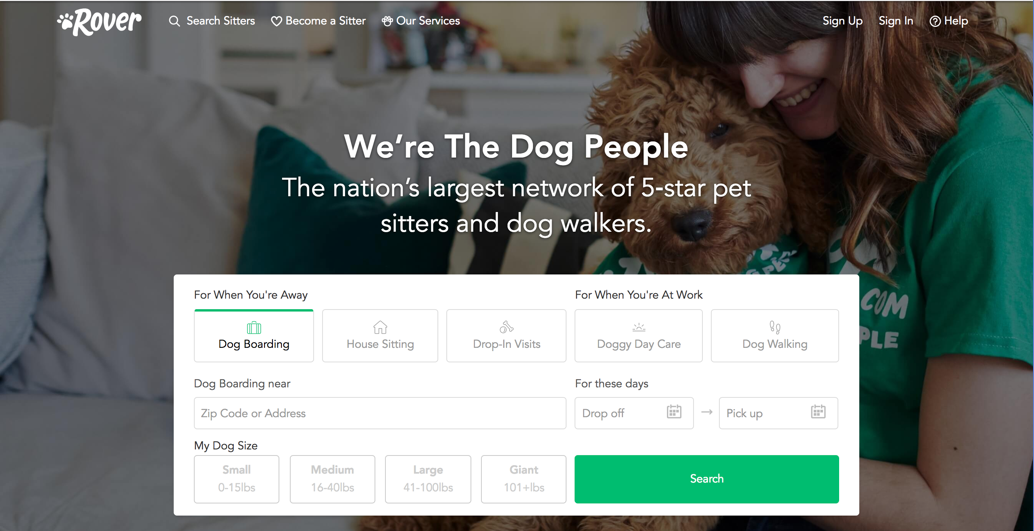The height and width of the screenshot is (531, 1034).
Task: Click the question mark Help icon
Action: click(935, 21)
